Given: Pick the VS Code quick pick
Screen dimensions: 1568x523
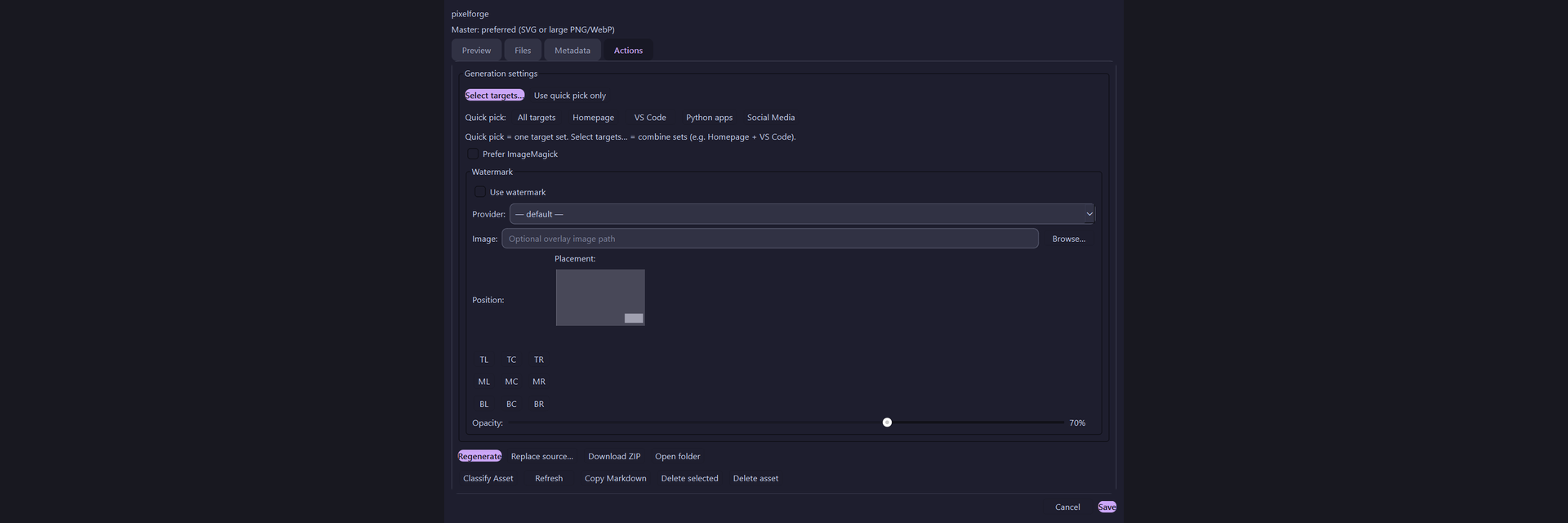Looking at the screenshot, I should click(650, 118).
